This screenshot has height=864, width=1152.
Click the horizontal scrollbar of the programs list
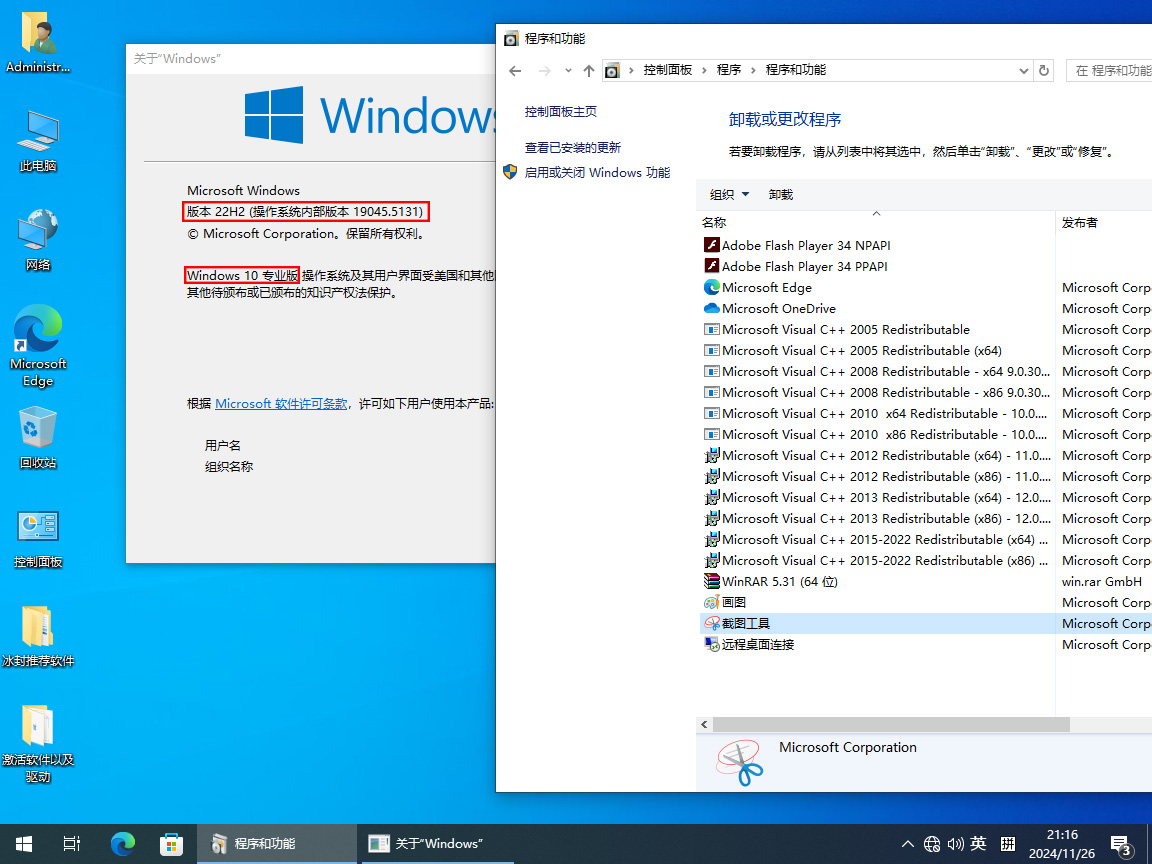[x=891, y=724]
